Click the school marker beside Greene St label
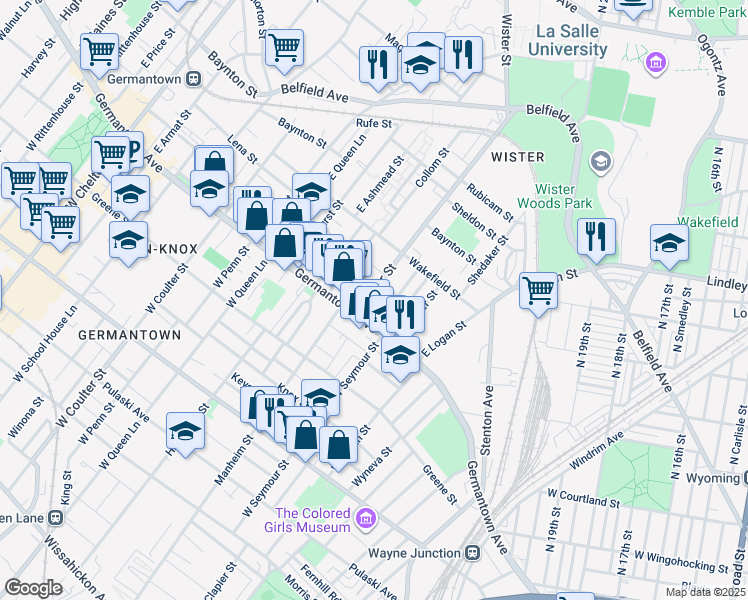The width and height of the screenshot is (748, 600). [x=130, y=195]
